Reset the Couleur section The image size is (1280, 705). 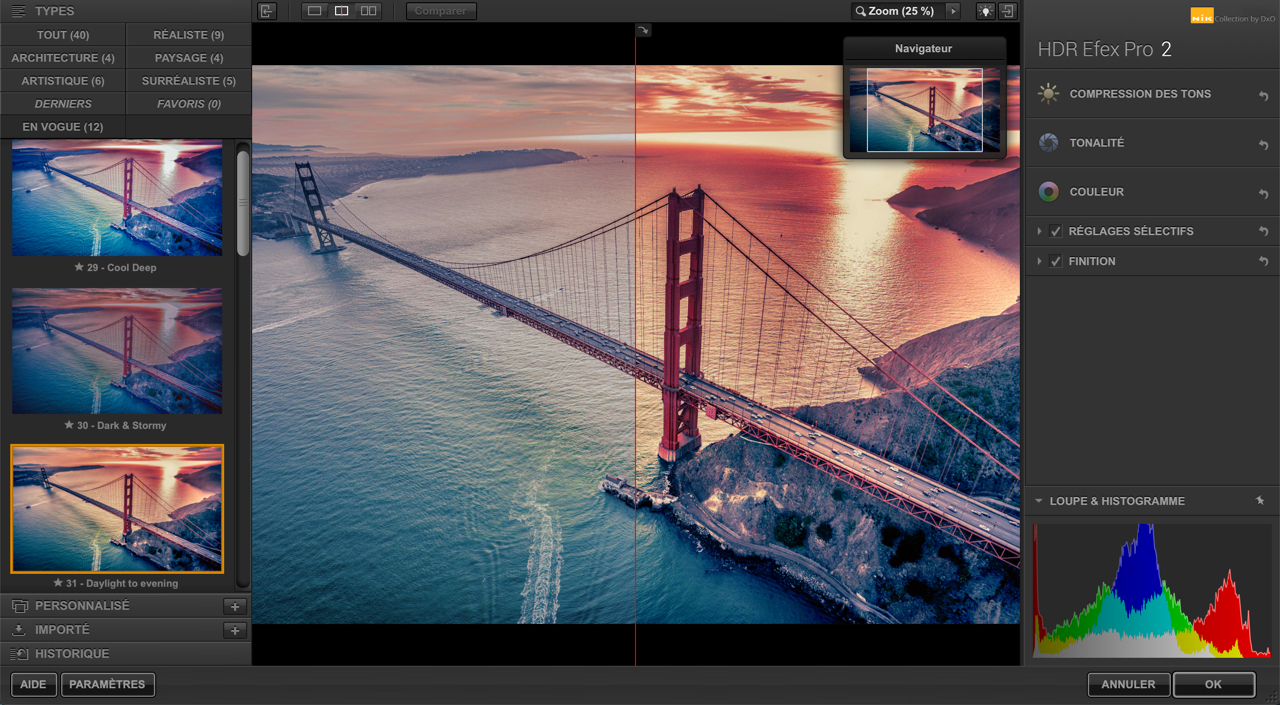point(1263,193)
